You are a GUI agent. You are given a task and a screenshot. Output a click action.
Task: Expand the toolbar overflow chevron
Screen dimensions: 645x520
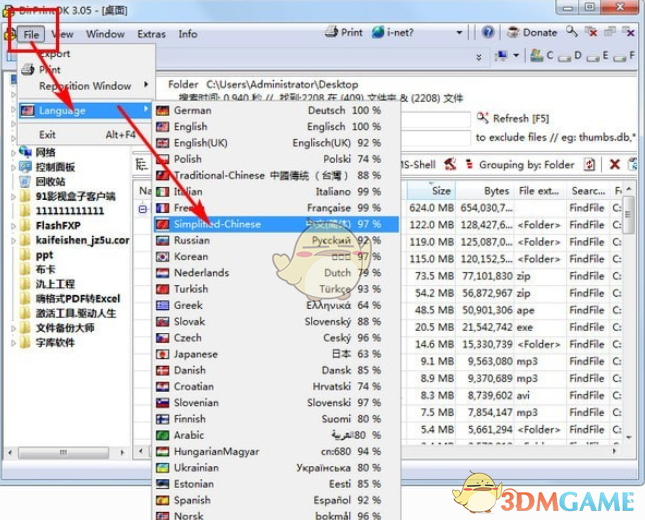click(x=479, y=57)
